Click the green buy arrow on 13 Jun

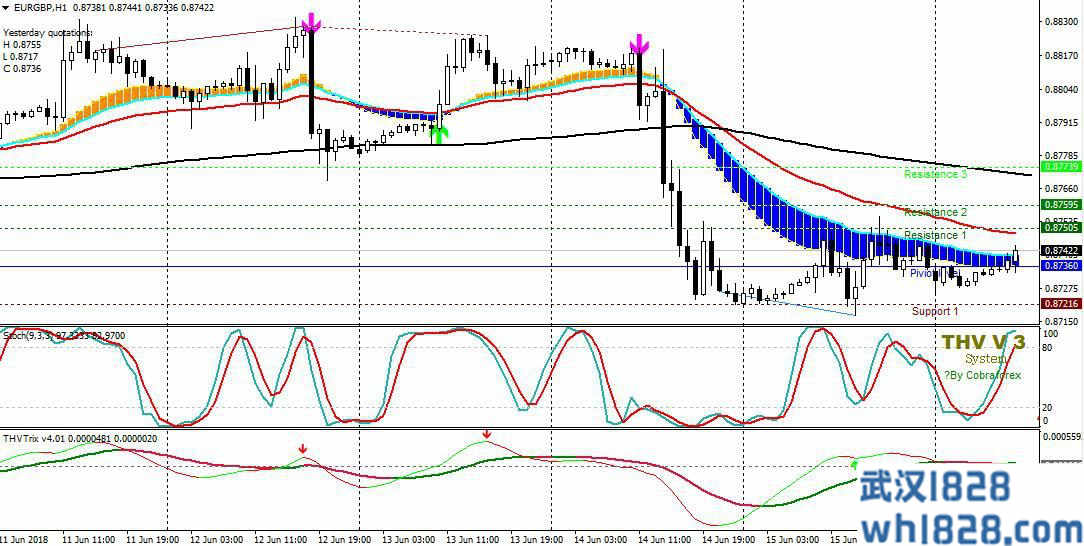pos(438,132)
